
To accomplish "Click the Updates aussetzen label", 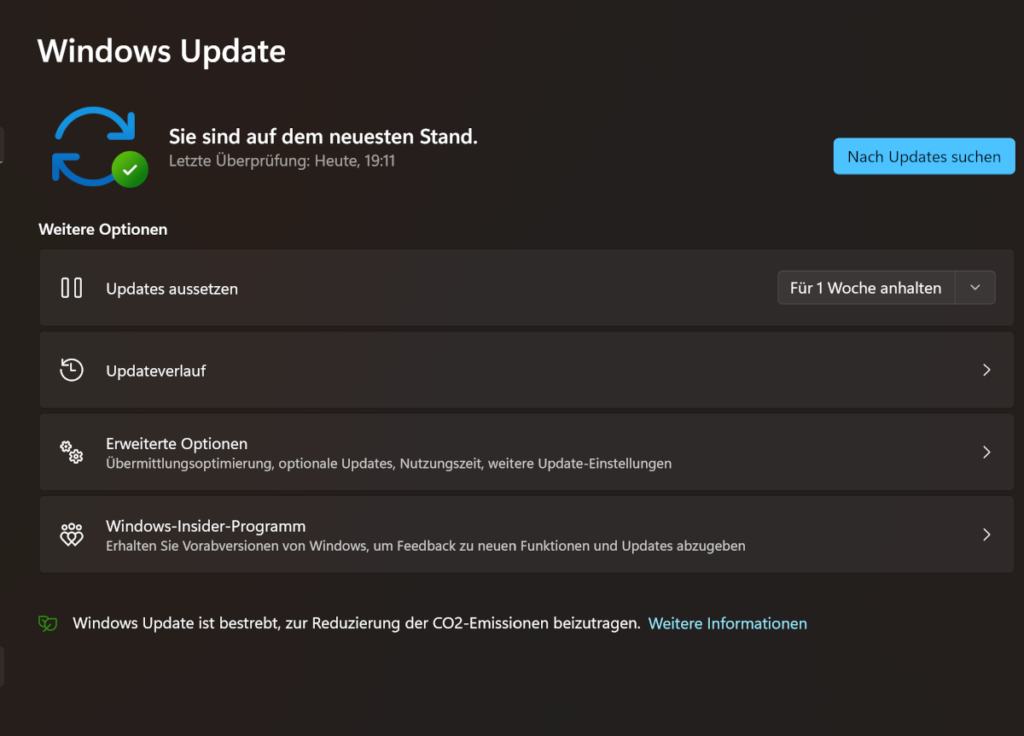I will [172, 289].
